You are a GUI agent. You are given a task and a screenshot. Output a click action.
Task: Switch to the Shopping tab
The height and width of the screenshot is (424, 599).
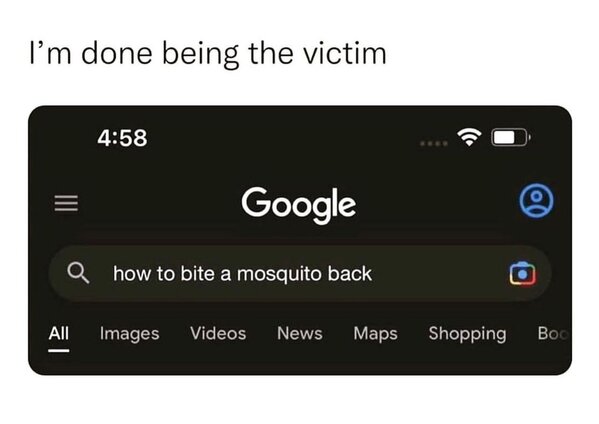468,334
